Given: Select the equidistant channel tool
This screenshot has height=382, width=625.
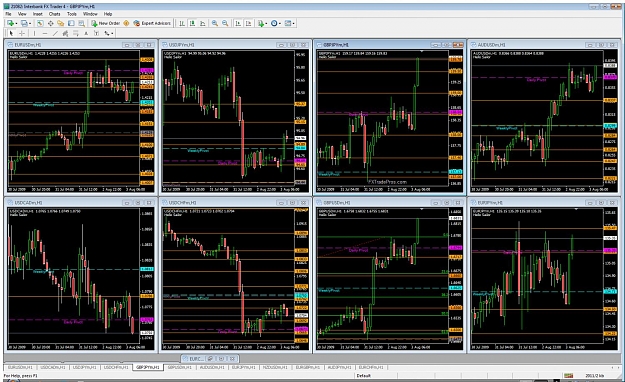Looking at the screenshot, I should click(x=65, y=33).
